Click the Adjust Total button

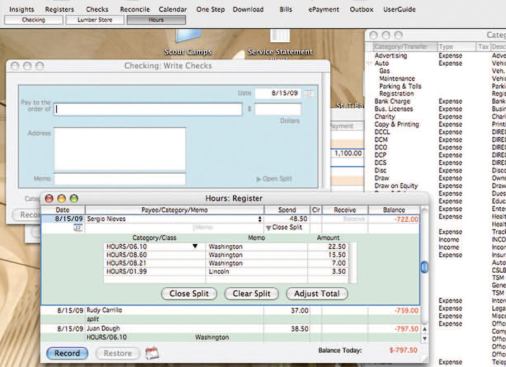(317, 294)
